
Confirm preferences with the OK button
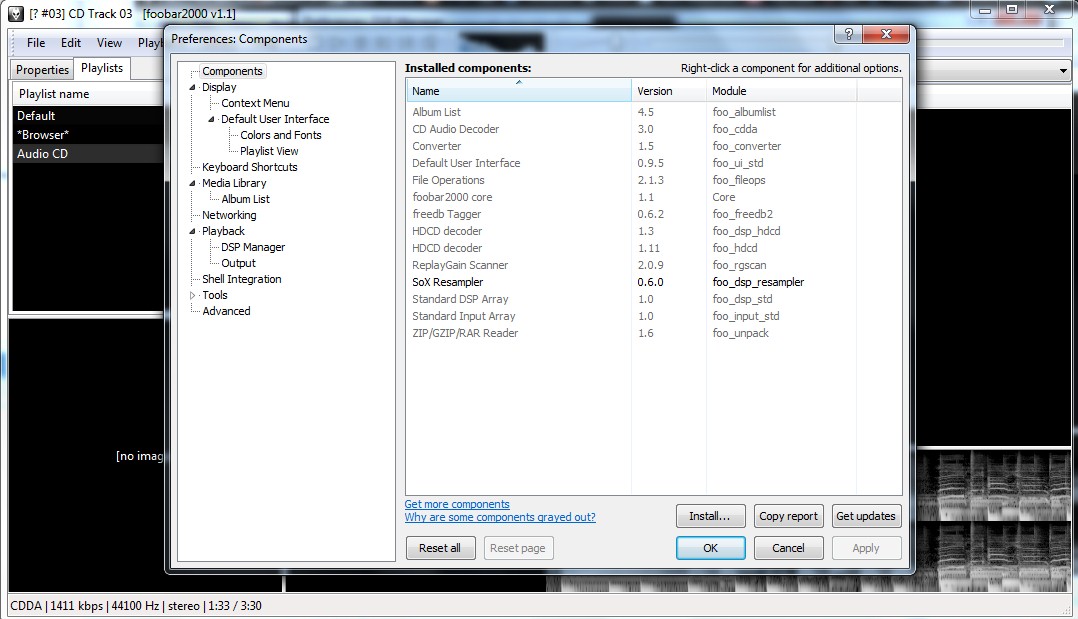point(710,548)
